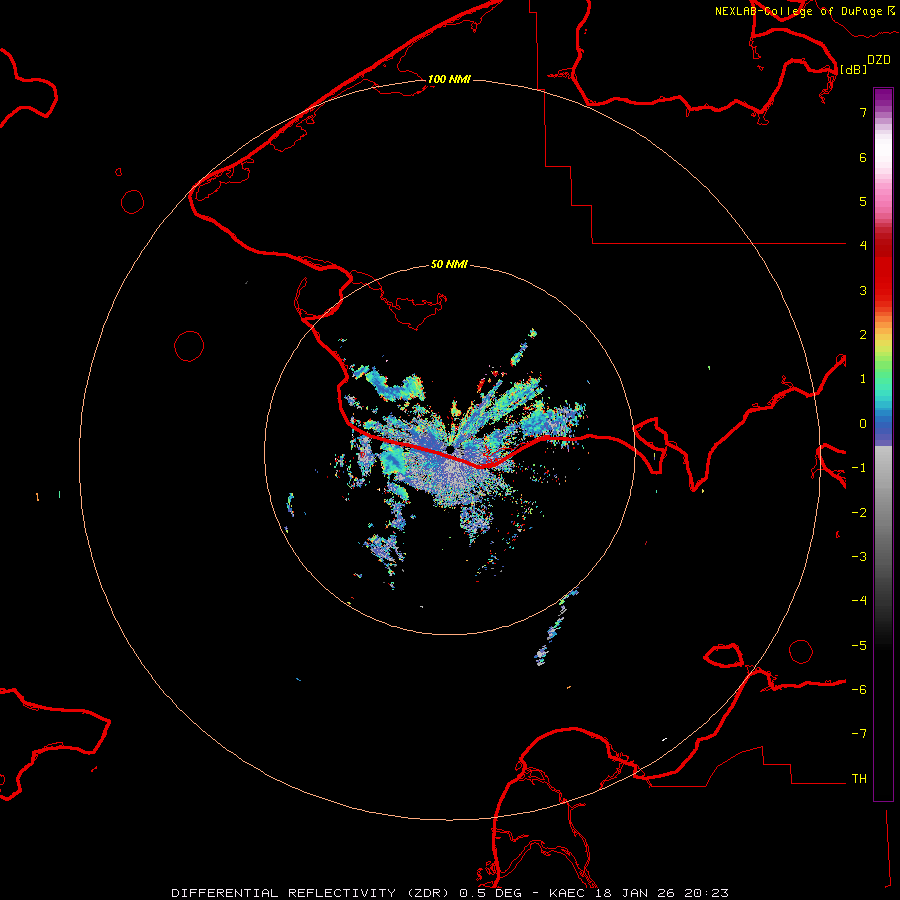Click the '0' value on the color scale
The height and width of the screenshot is (900, 900).
863,424
